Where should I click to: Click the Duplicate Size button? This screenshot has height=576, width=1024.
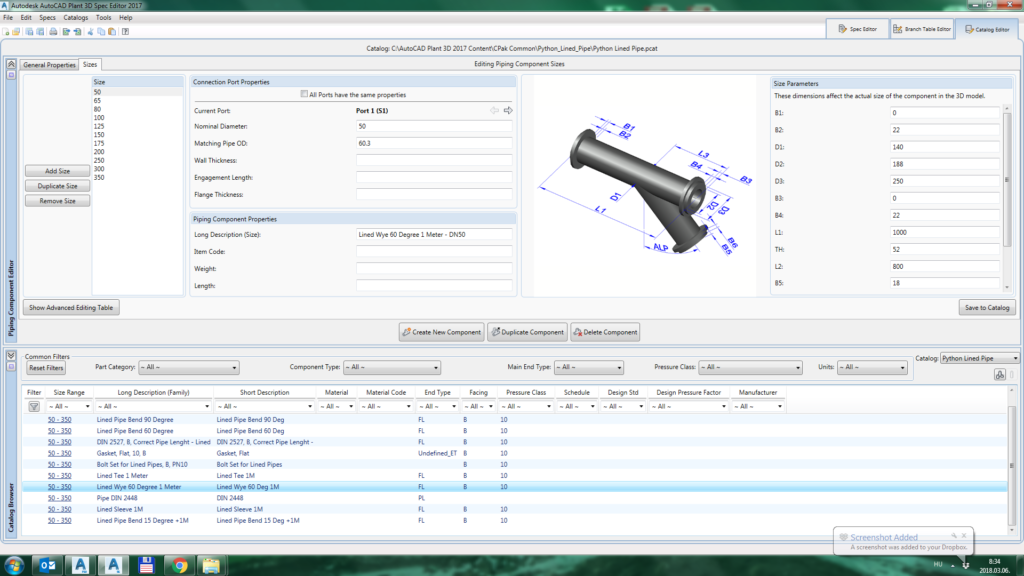tap(57, 186)
